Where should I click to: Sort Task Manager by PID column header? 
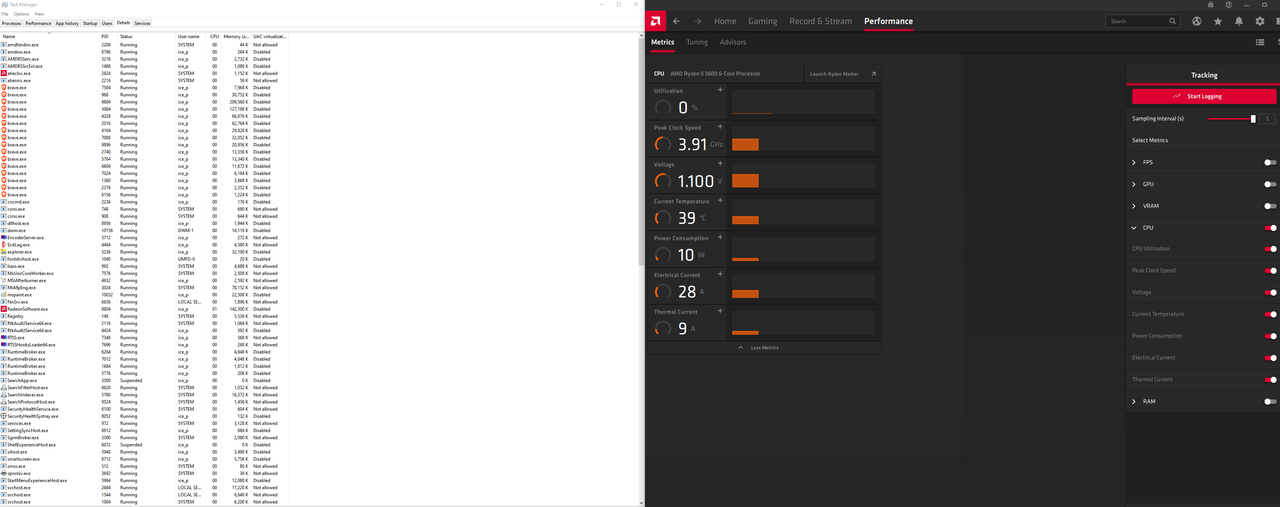(109, 36)
